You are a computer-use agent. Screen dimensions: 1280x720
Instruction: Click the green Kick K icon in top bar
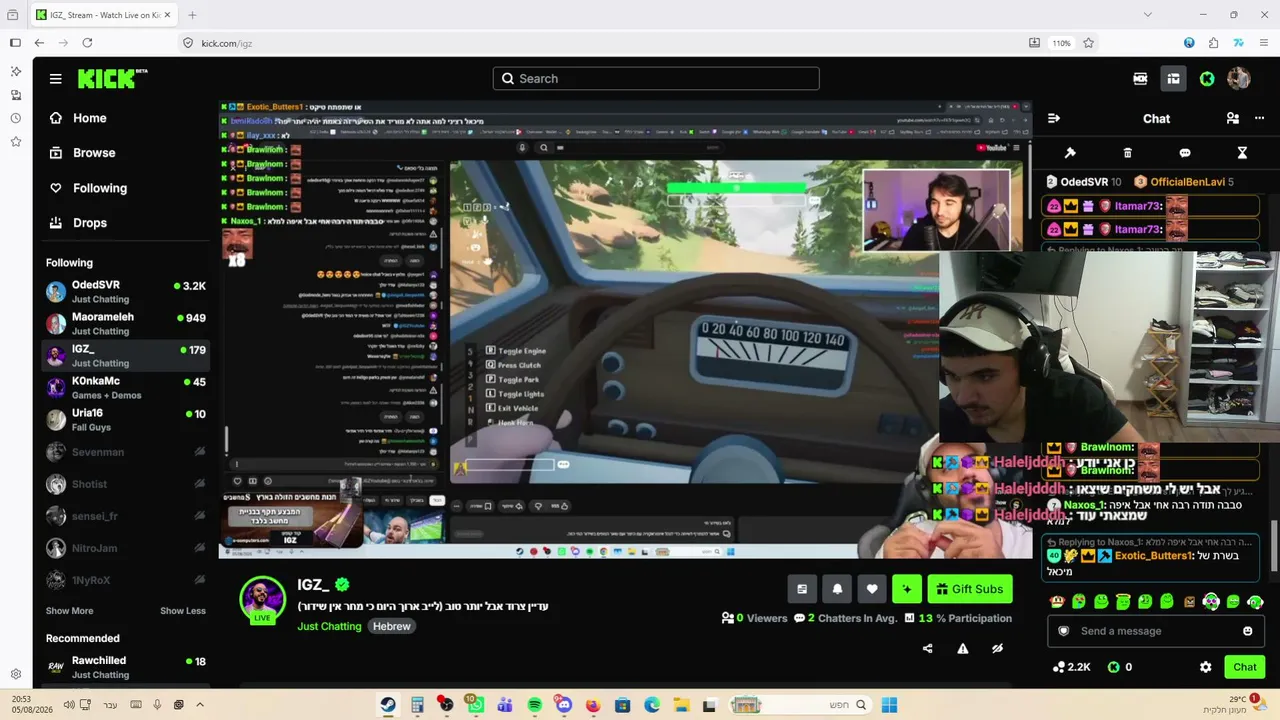(1207, 79)
